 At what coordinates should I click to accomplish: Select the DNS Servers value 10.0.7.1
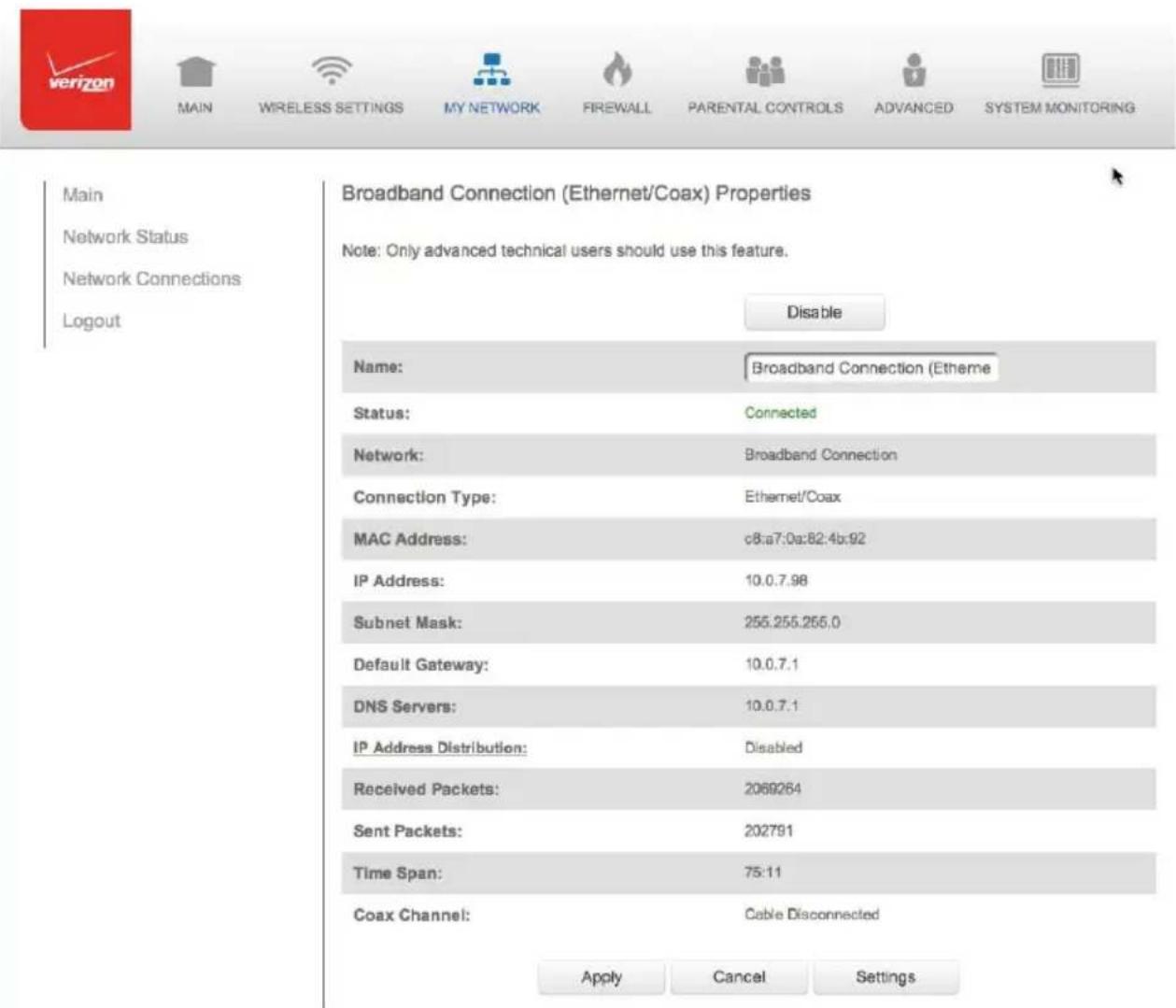point(772,706)
